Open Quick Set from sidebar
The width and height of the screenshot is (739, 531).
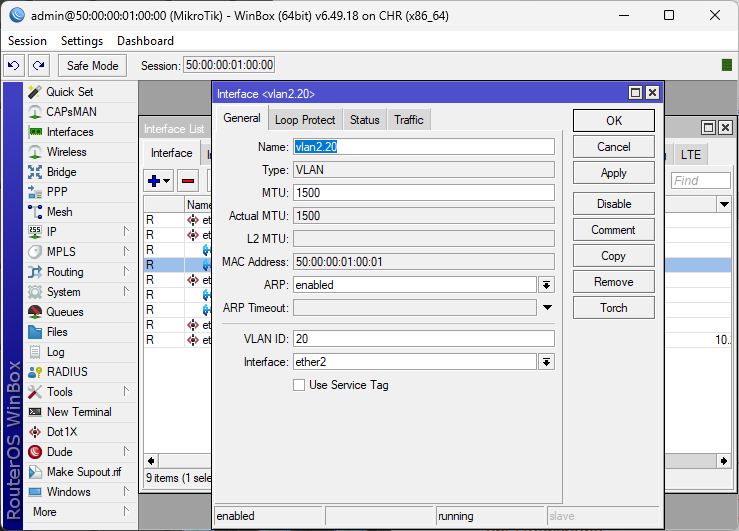(x=69, y=92)
